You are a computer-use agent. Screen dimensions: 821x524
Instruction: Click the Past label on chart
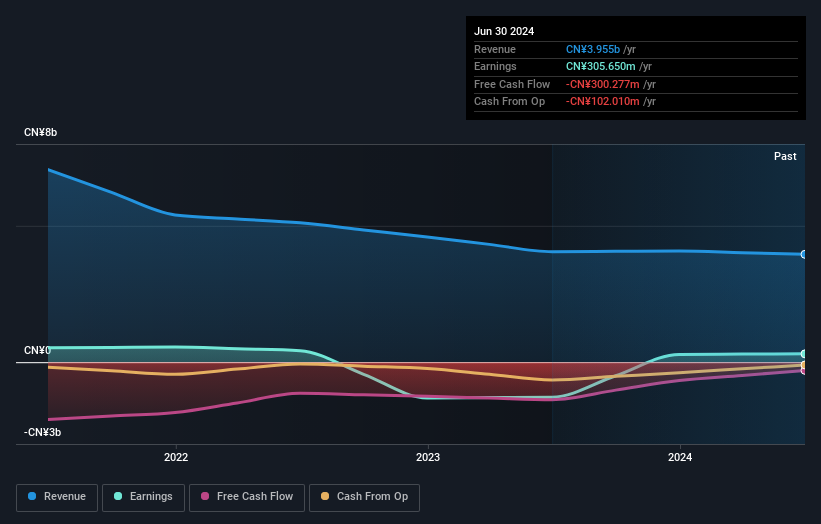[785, 156]
